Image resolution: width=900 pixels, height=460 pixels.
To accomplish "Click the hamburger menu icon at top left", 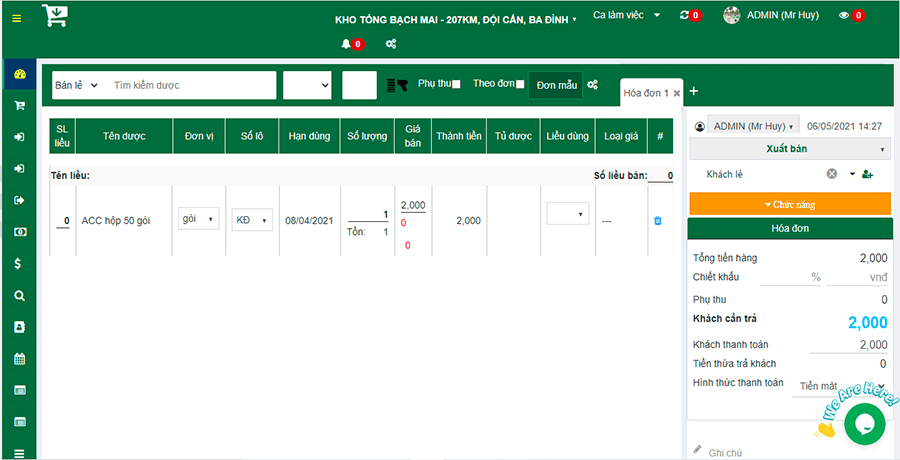I will (x=16, y=18).
